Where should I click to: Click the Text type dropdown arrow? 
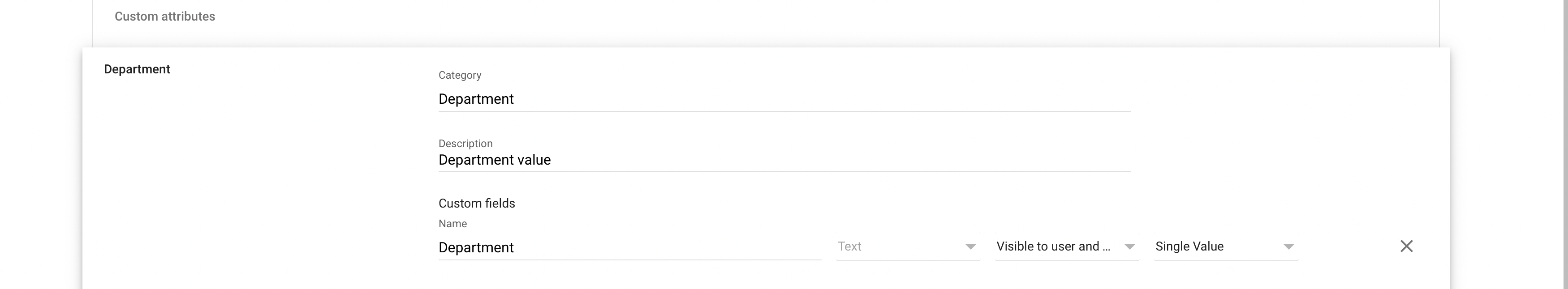[970, 247]
